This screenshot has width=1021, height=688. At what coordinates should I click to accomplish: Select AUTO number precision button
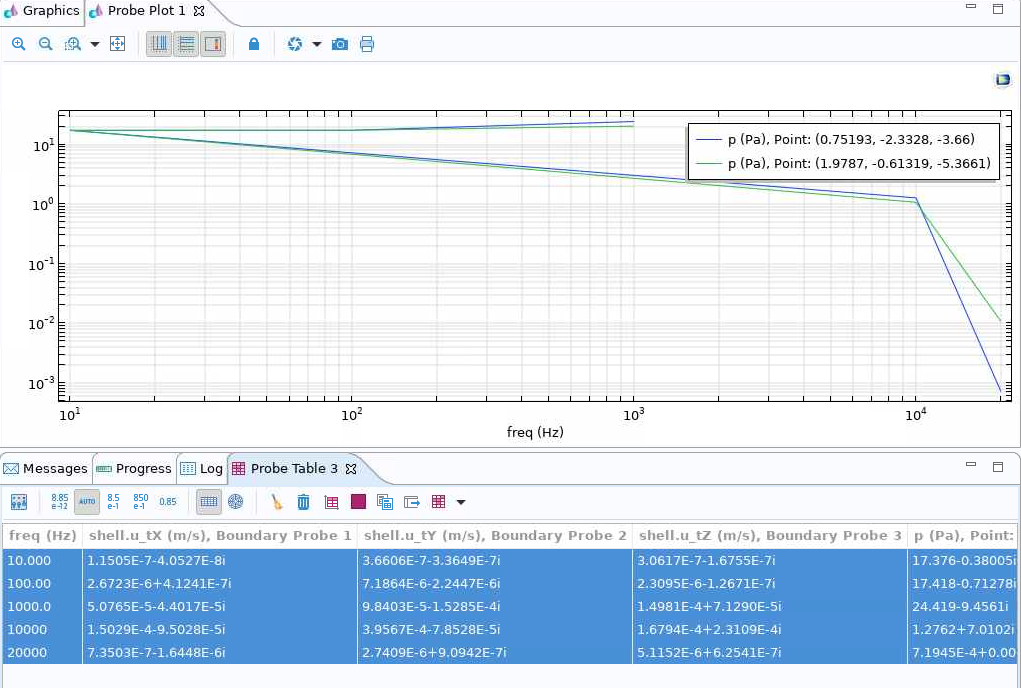point(87,502)
